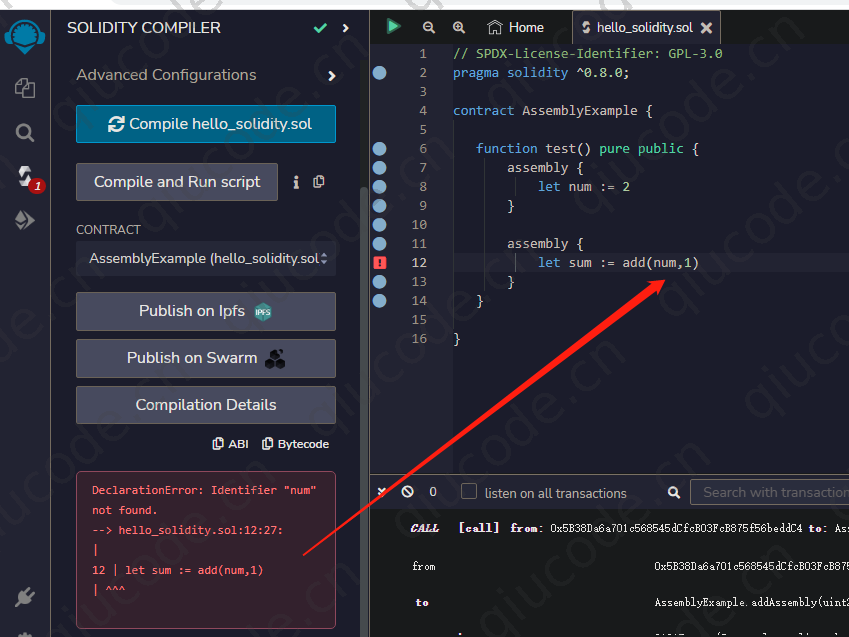This screenshot has height=637, width=849.
Task: Toggle breakpoint dot on line 2
Action: pos(380,73)
